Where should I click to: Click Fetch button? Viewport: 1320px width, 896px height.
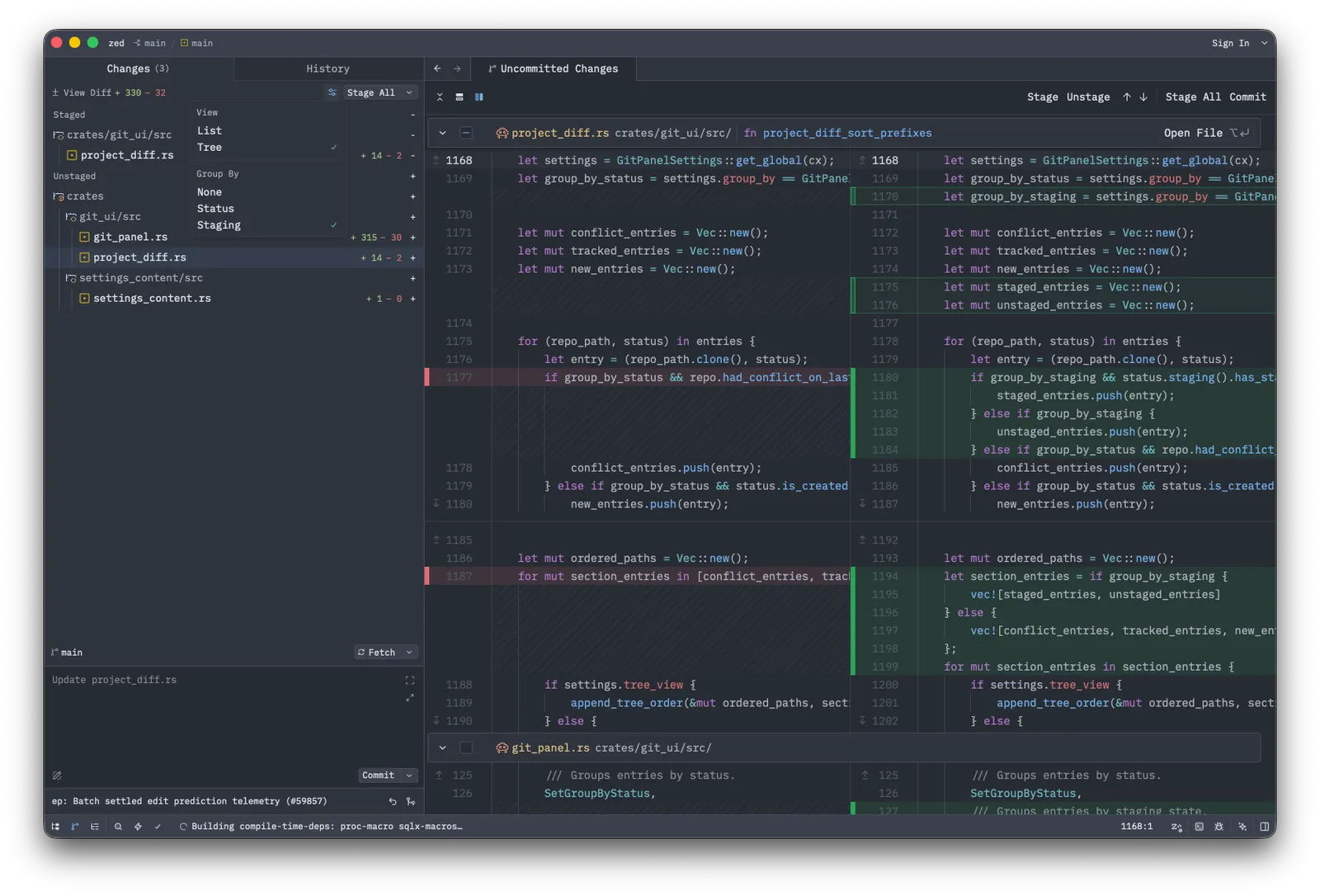376,653
